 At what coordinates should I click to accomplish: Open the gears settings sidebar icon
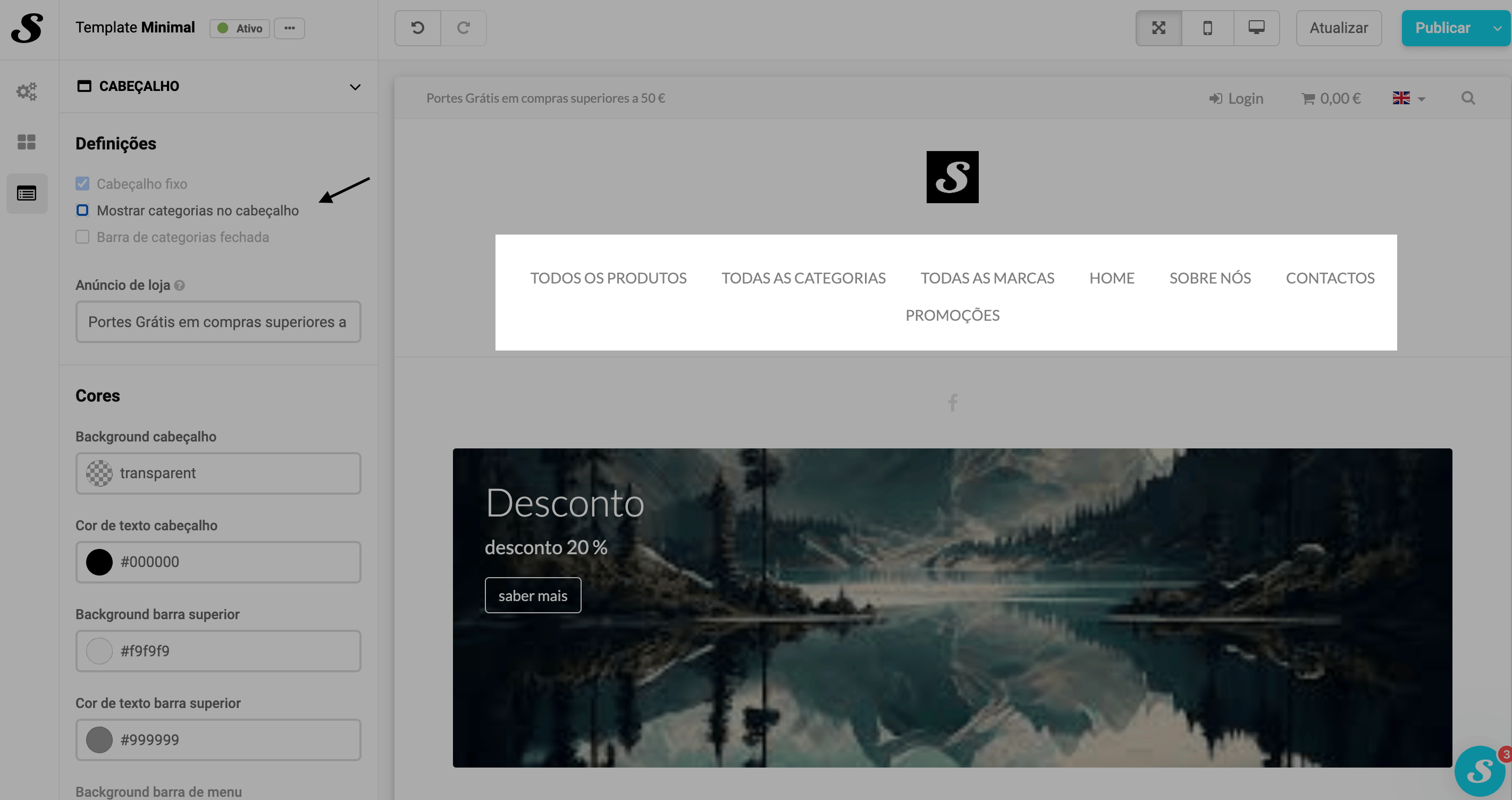click(x=27, y=91)
